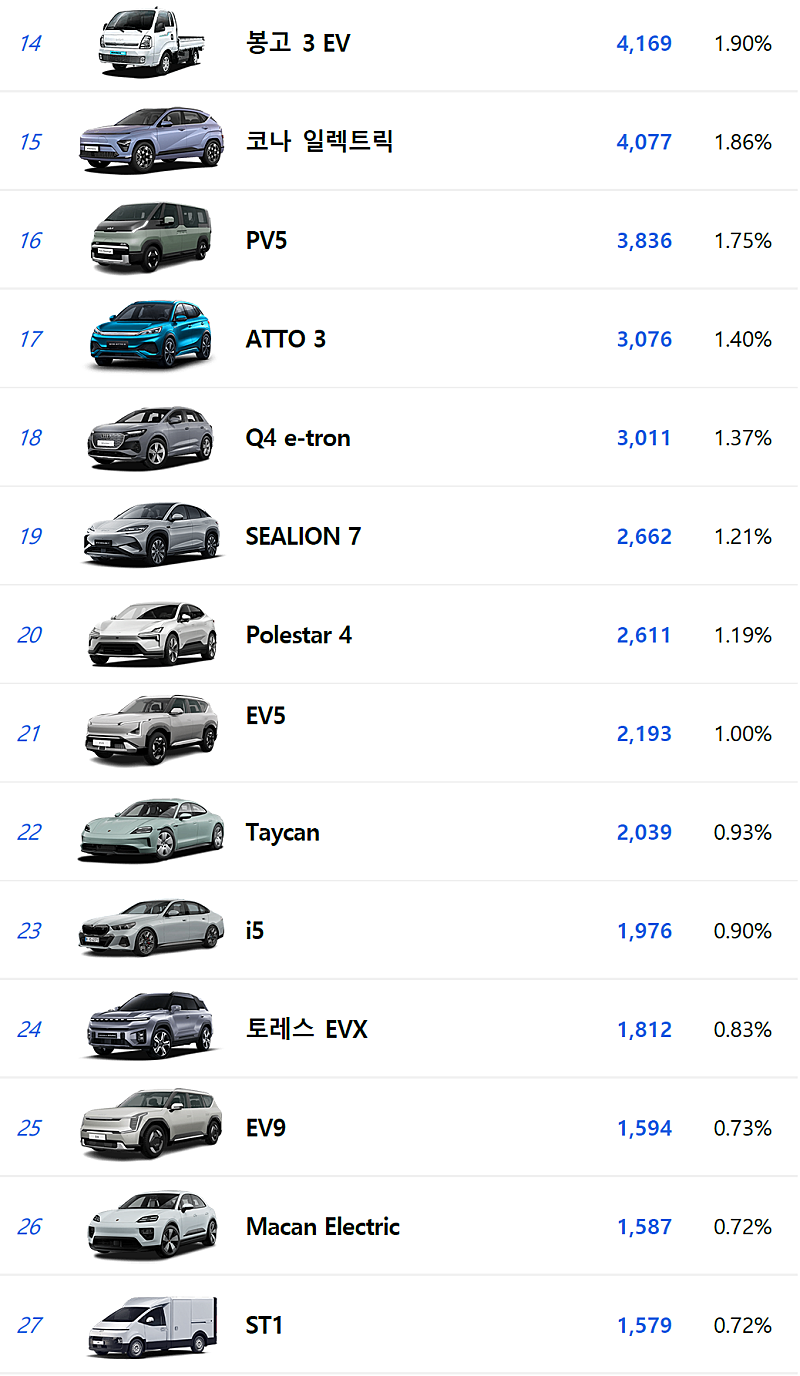Select the EV5 model name
The height and width of the screenshot is (1376, 800).
(266, 716)
